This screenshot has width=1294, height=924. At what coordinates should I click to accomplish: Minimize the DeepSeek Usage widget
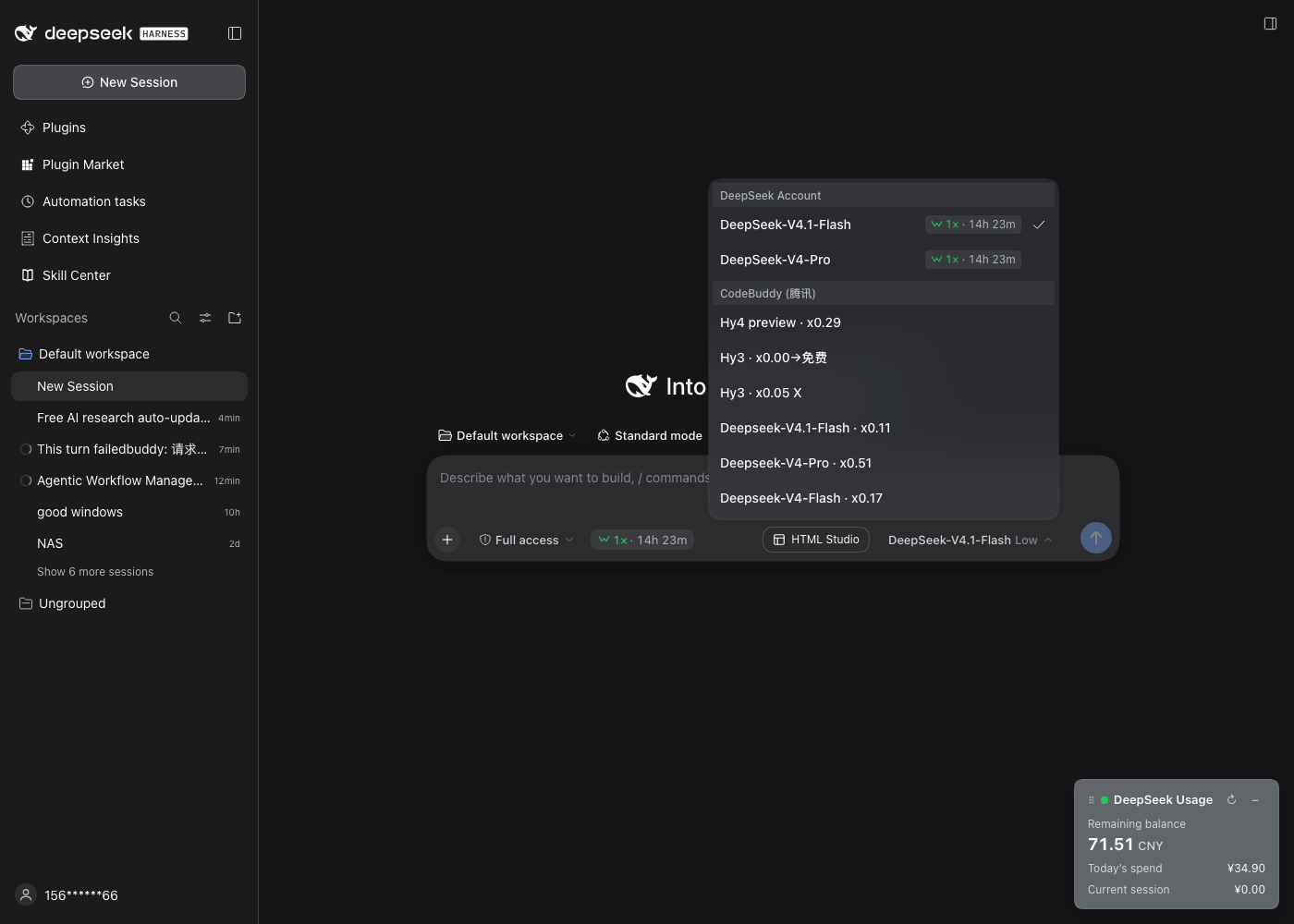pos(1255,800)
